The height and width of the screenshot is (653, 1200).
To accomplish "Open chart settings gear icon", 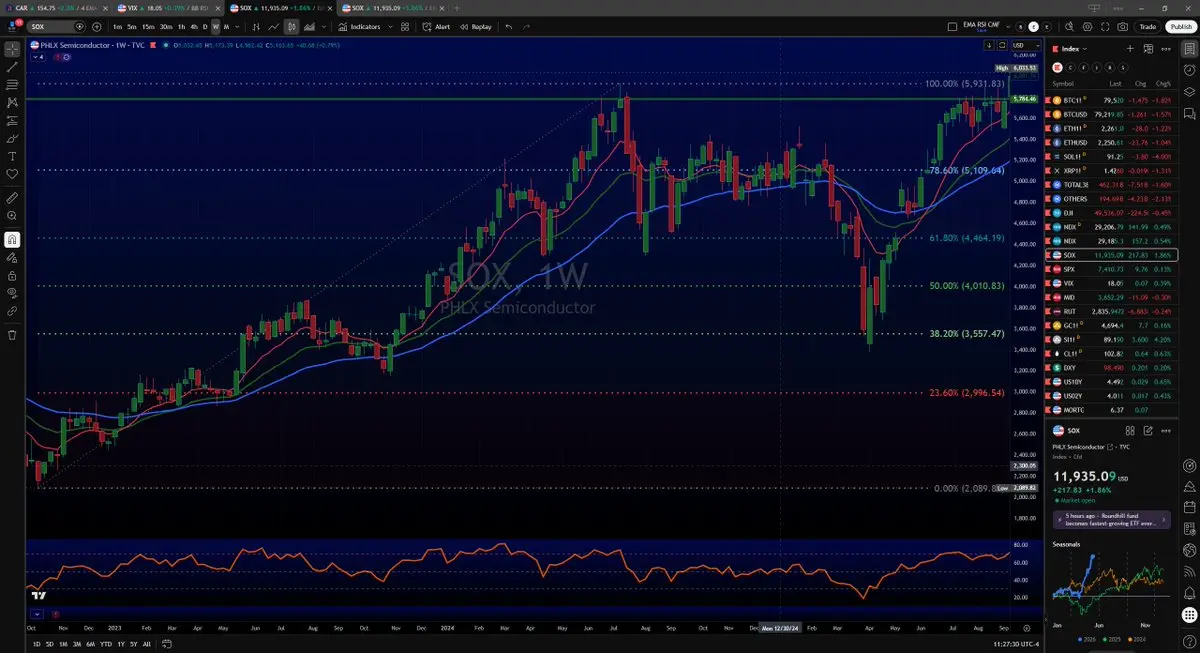I will tap(1088, 26).
